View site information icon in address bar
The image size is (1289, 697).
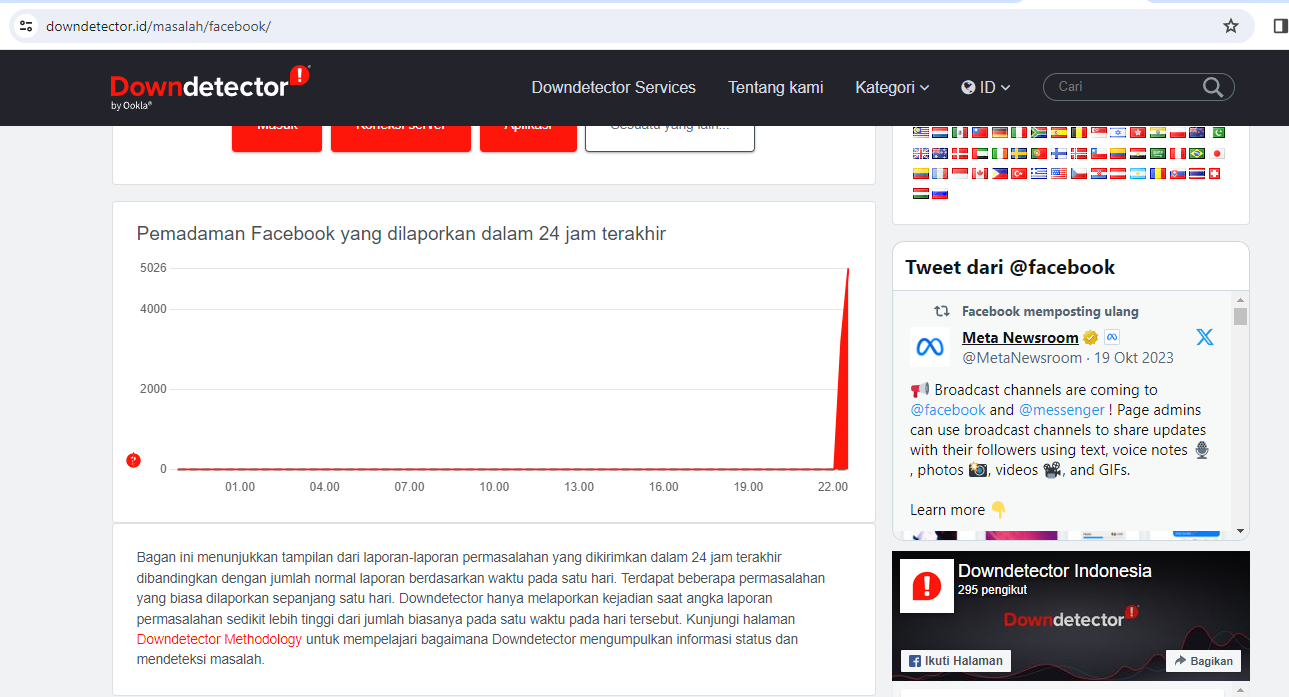click(26, 26)
